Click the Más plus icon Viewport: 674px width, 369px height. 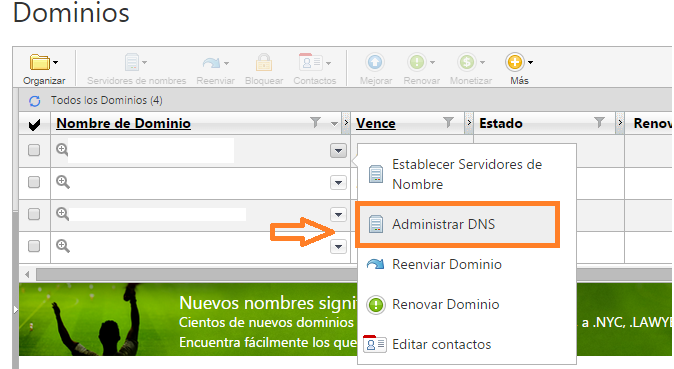(x=515, y=62)
